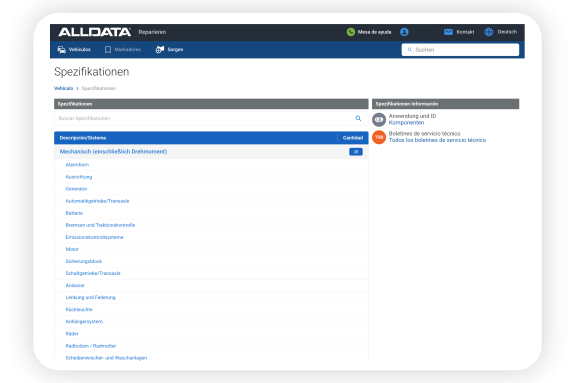This screenshot has width=575, height=383.
Task: Open the Rückleuchte entry
Action: click(x=79, y=310)
